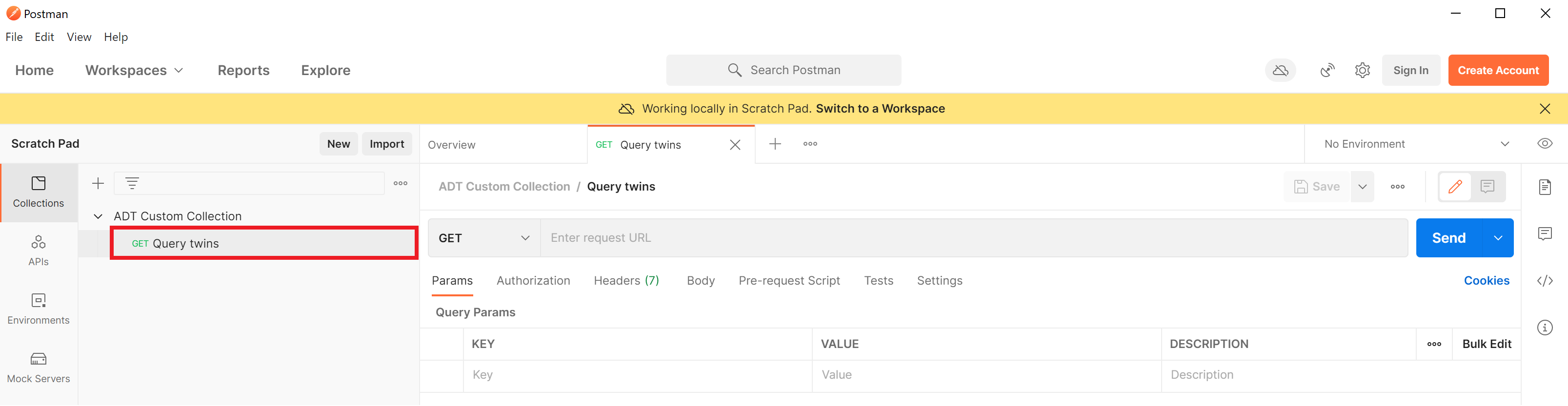Open request info icon in right sidebar
Image resolution: width=1568 pixels, height=406 pixels.
[x=1545, y=328]
